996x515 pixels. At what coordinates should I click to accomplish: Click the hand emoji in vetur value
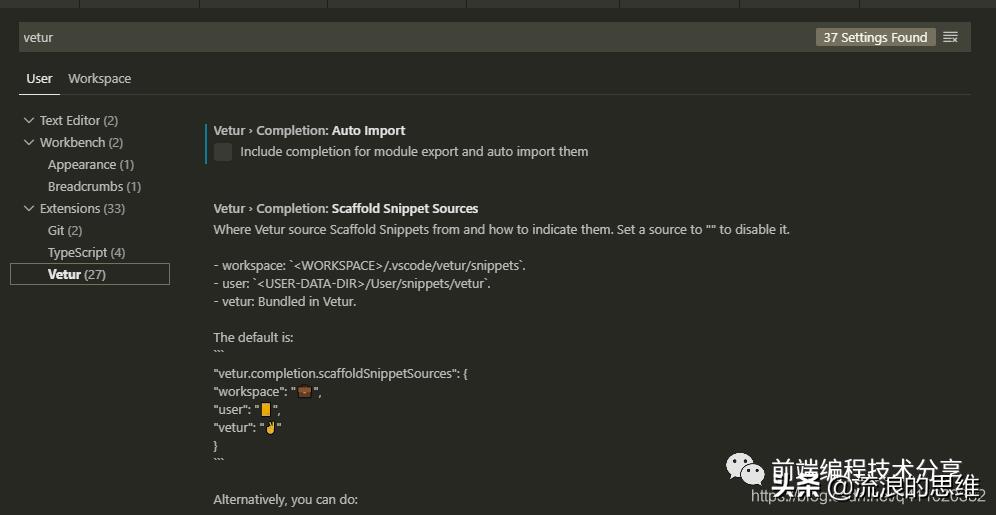[x=270, y=428]
